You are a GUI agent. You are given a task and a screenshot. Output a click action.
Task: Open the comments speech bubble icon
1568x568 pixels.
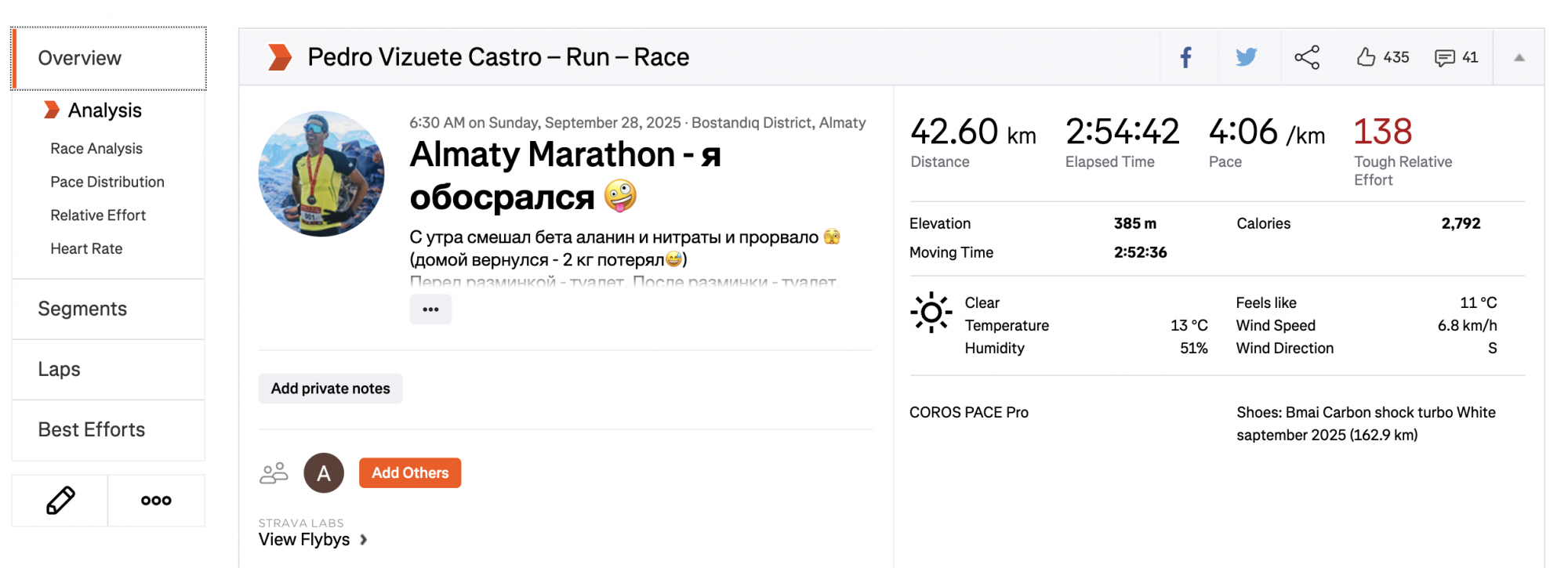click(1444, 58)
